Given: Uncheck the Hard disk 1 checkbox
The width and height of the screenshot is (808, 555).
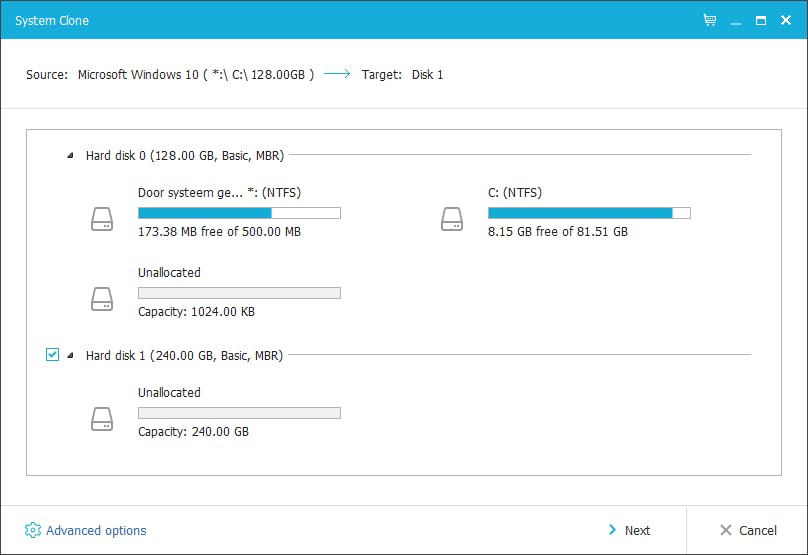Looking at the screenshot, I should (52, 355).
